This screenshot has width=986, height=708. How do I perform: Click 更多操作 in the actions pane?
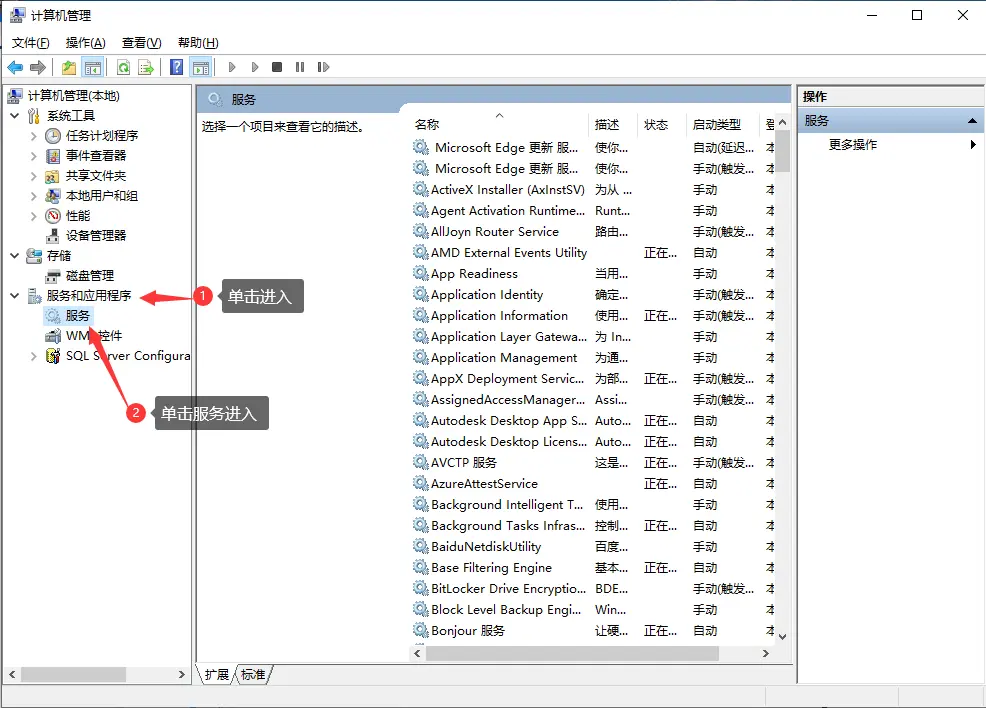pos(853,145)
